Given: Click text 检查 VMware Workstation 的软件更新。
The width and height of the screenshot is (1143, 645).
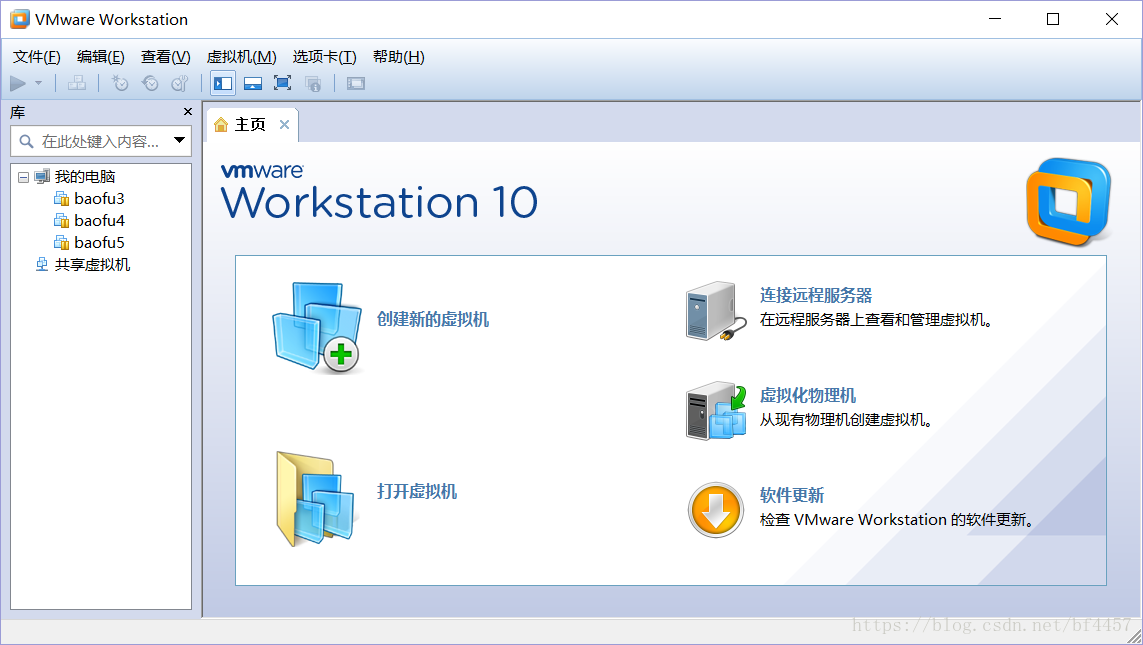Looking at the screenshot, I should [897, 520].
